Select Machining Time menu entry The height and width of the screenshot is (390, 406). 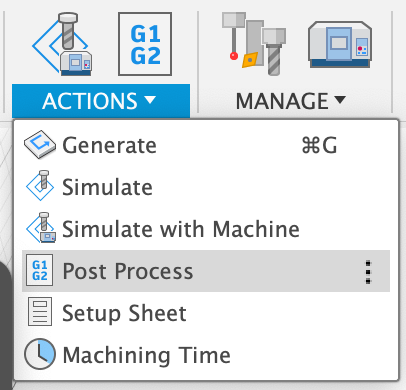[x=206, y=355]
